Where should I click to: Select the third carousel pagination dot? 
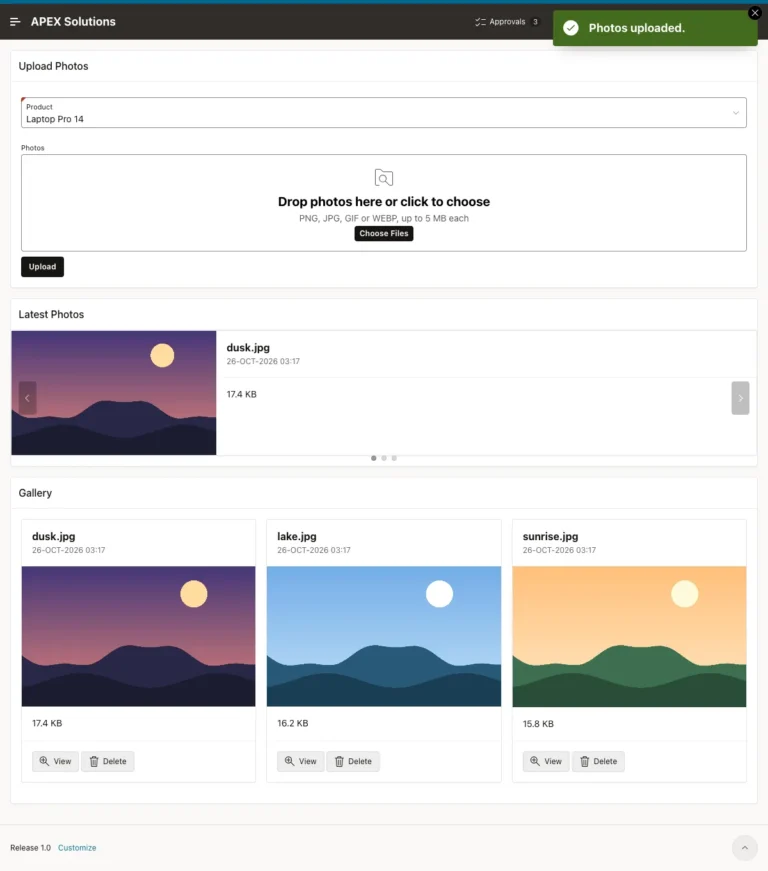pyautogui.click(x=394, y=458)
